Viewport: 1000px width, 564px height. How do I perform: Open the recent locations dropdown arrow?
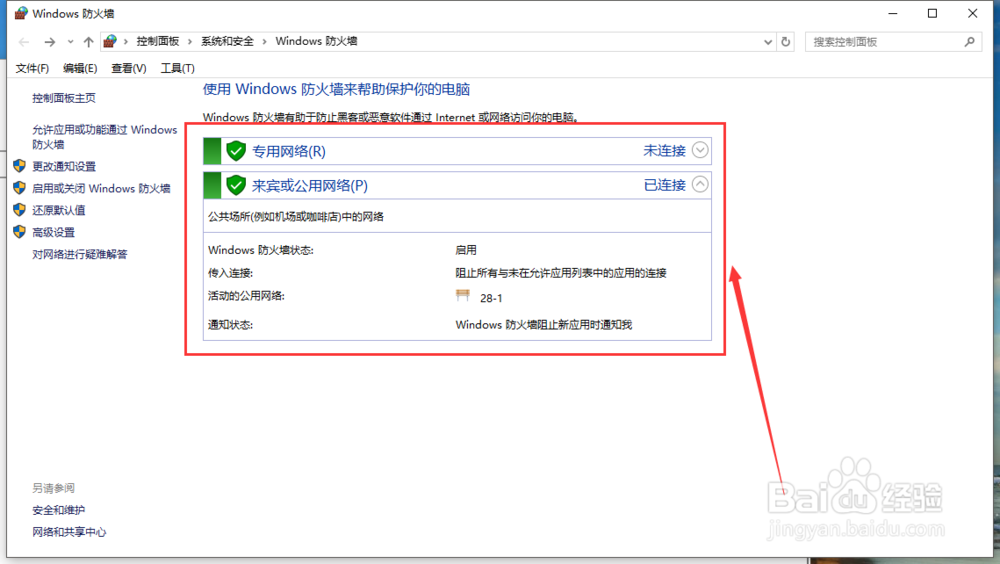coord(70,42)
